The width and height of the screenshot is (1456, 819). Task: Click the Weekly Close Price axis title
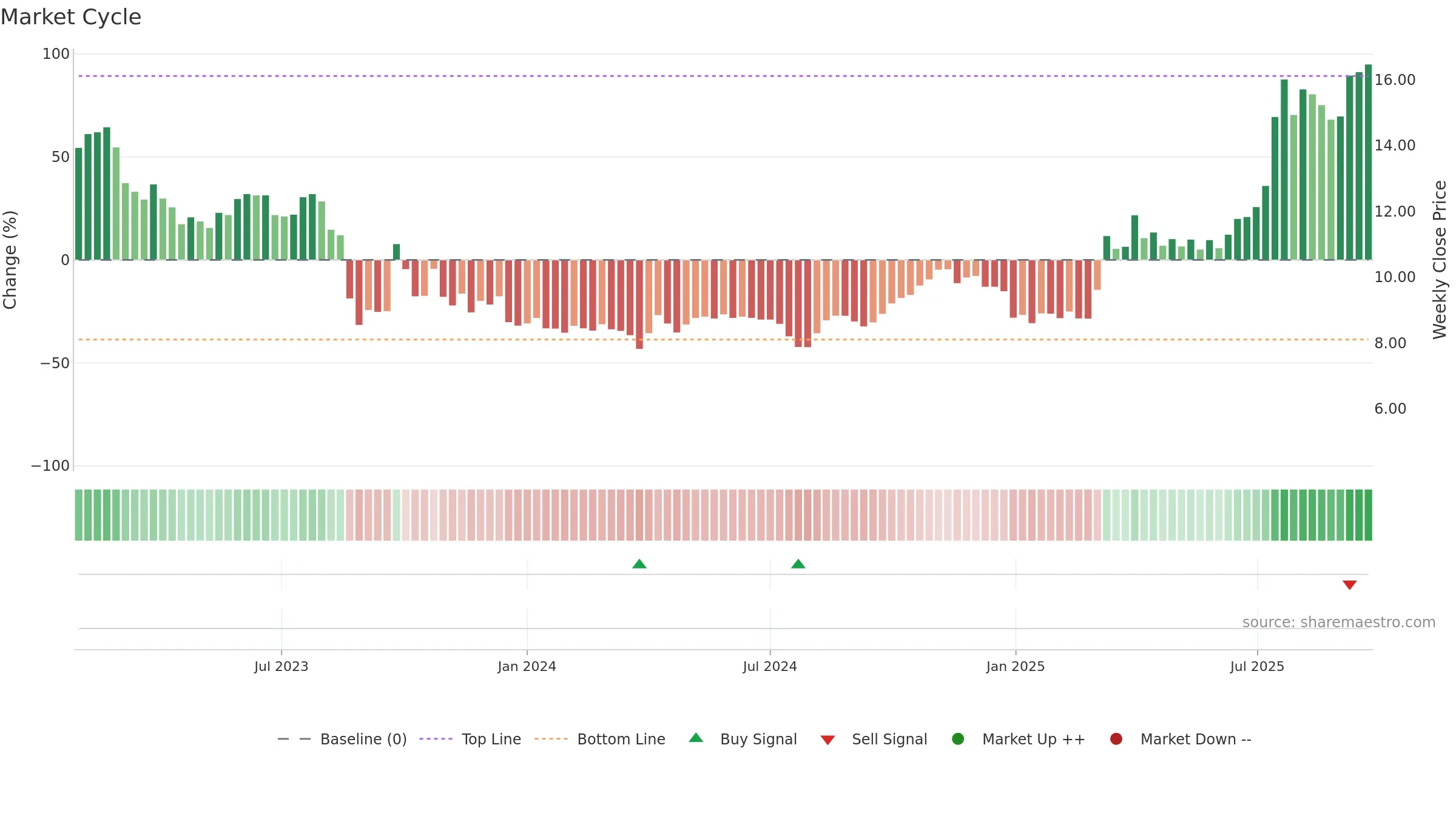point(1440,260)
